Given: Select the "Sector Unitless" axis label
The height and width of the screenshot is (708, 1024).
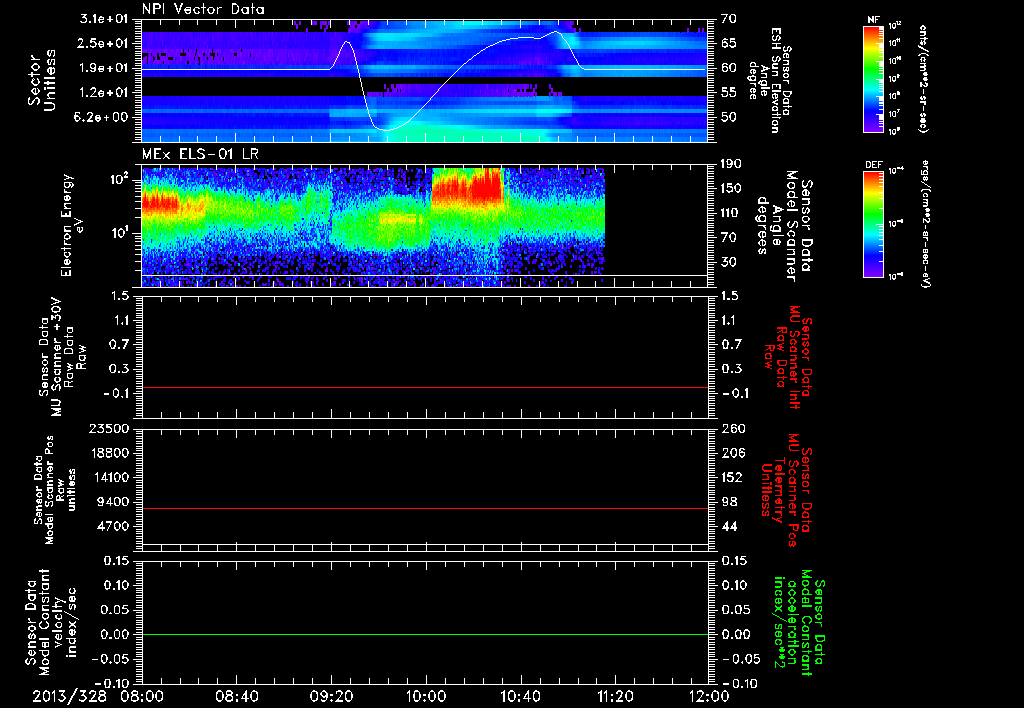Looking at the screenshot, I should [x=42, y=80].
